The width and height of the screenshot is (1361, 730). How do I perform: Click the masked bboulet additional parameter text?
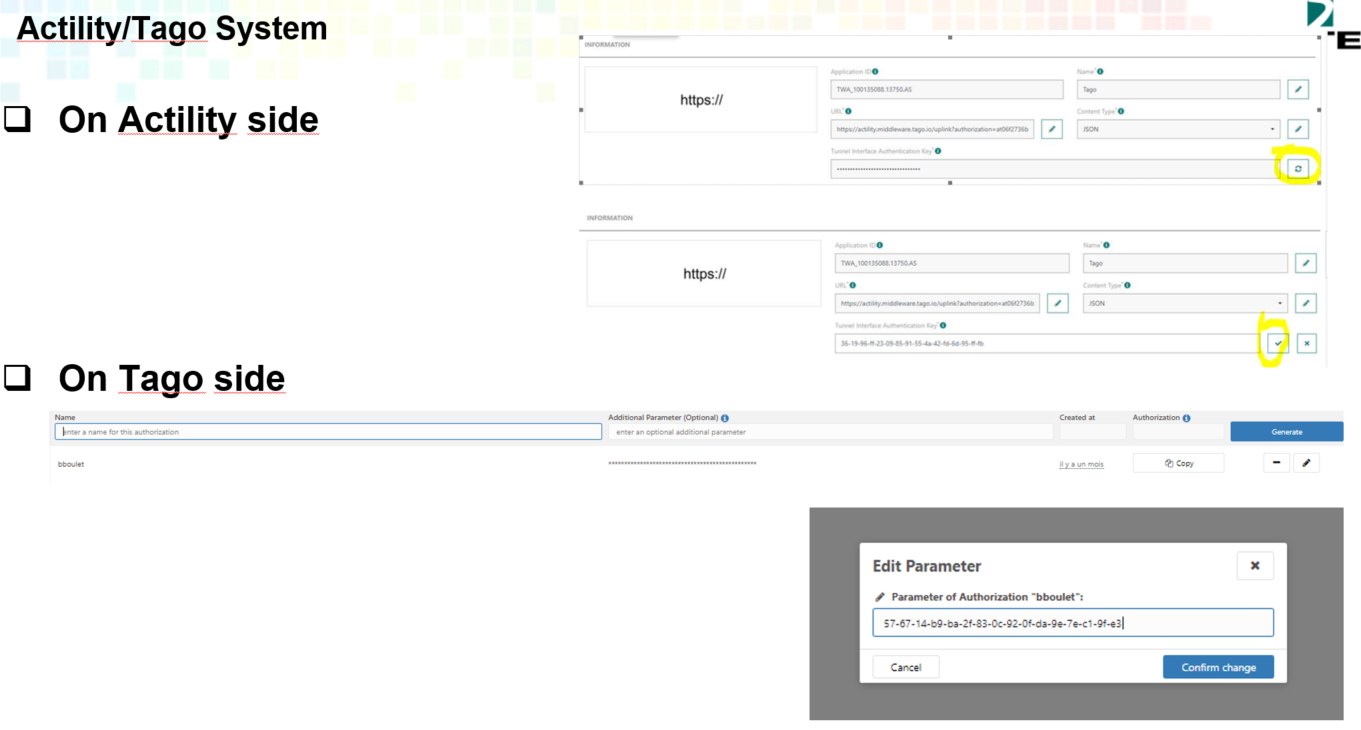click(x=682, y=463)
